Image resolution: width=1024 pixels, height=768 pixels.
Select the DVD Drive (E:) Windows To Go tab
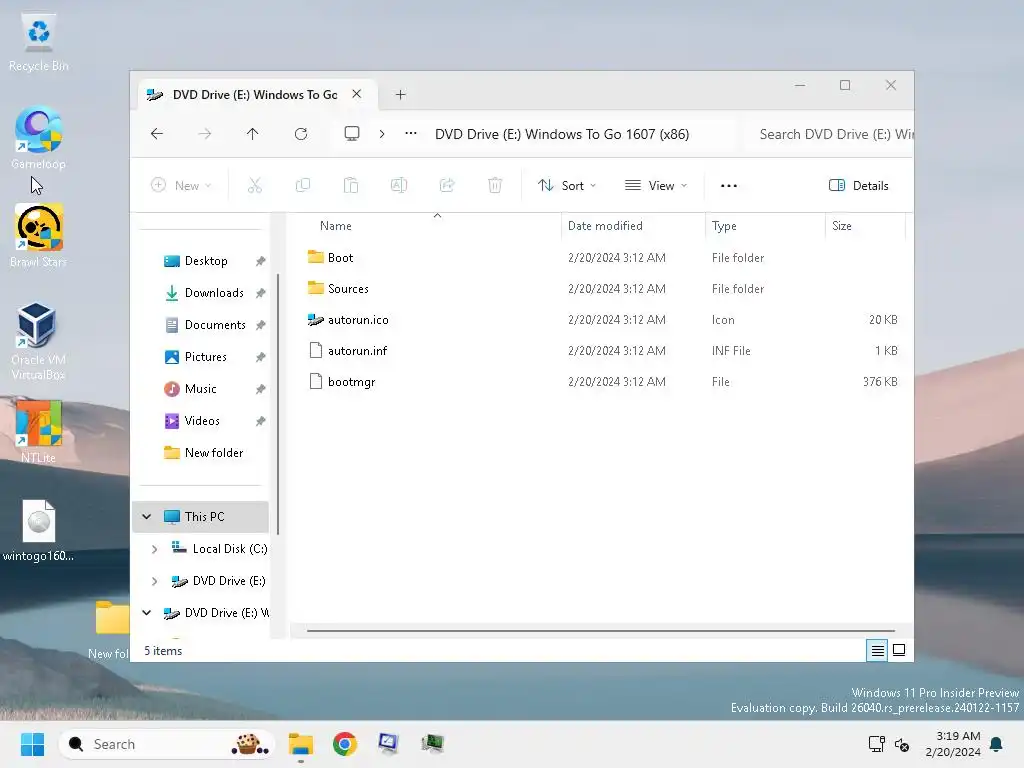coord(255,95)
